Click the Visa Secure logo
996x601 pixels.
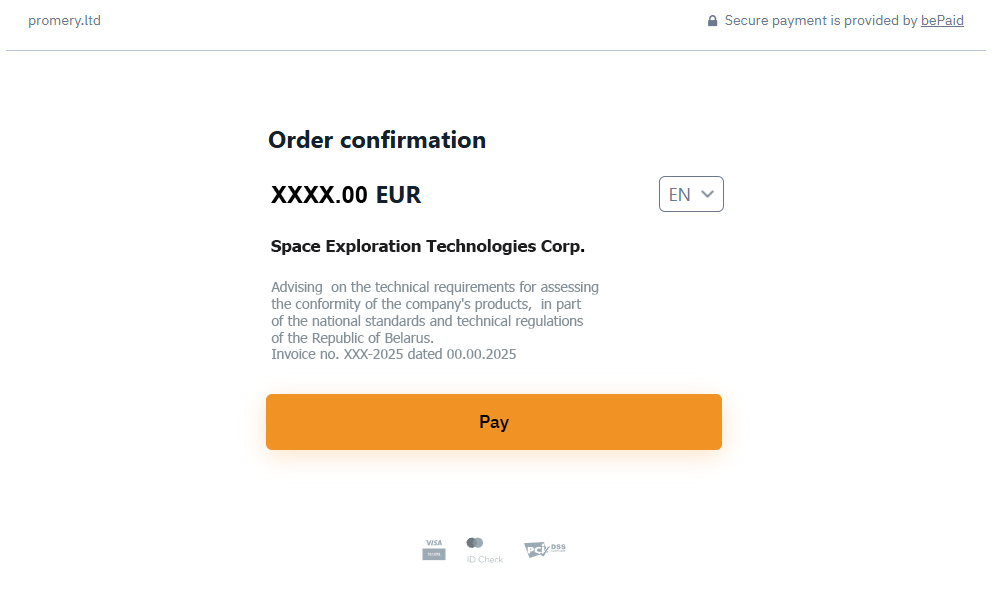point(433,549)
